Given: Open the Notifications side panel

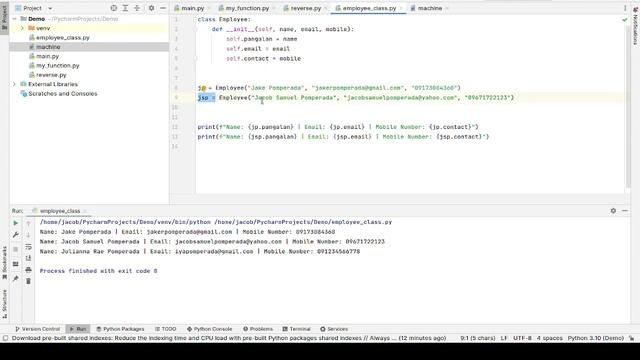Looking at the screenshot, I should point(635,25).
